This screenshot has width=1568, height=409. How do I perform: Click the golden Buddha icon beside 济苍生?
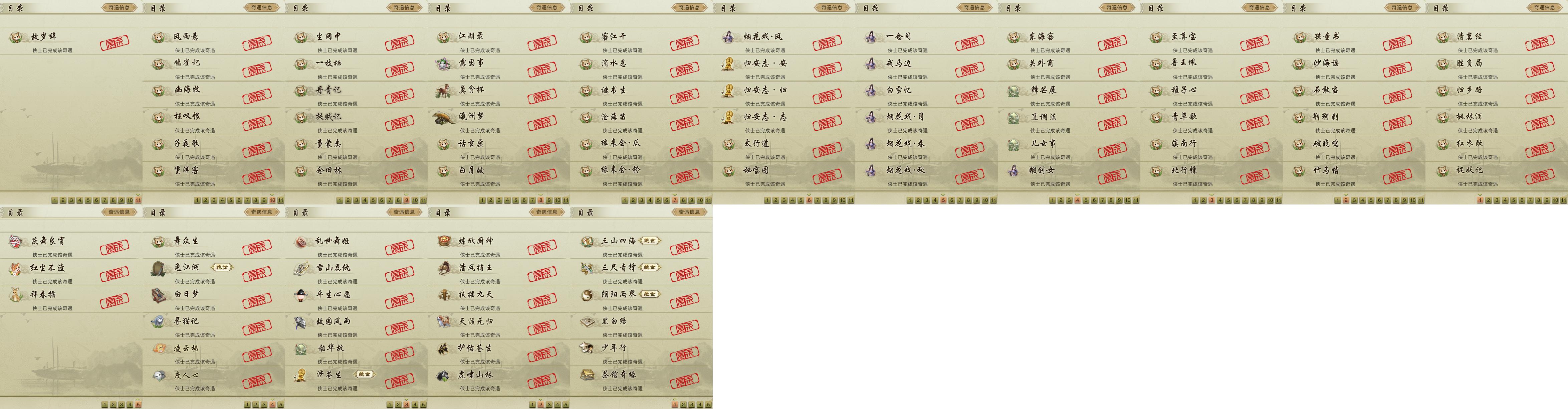pos(301,375)
